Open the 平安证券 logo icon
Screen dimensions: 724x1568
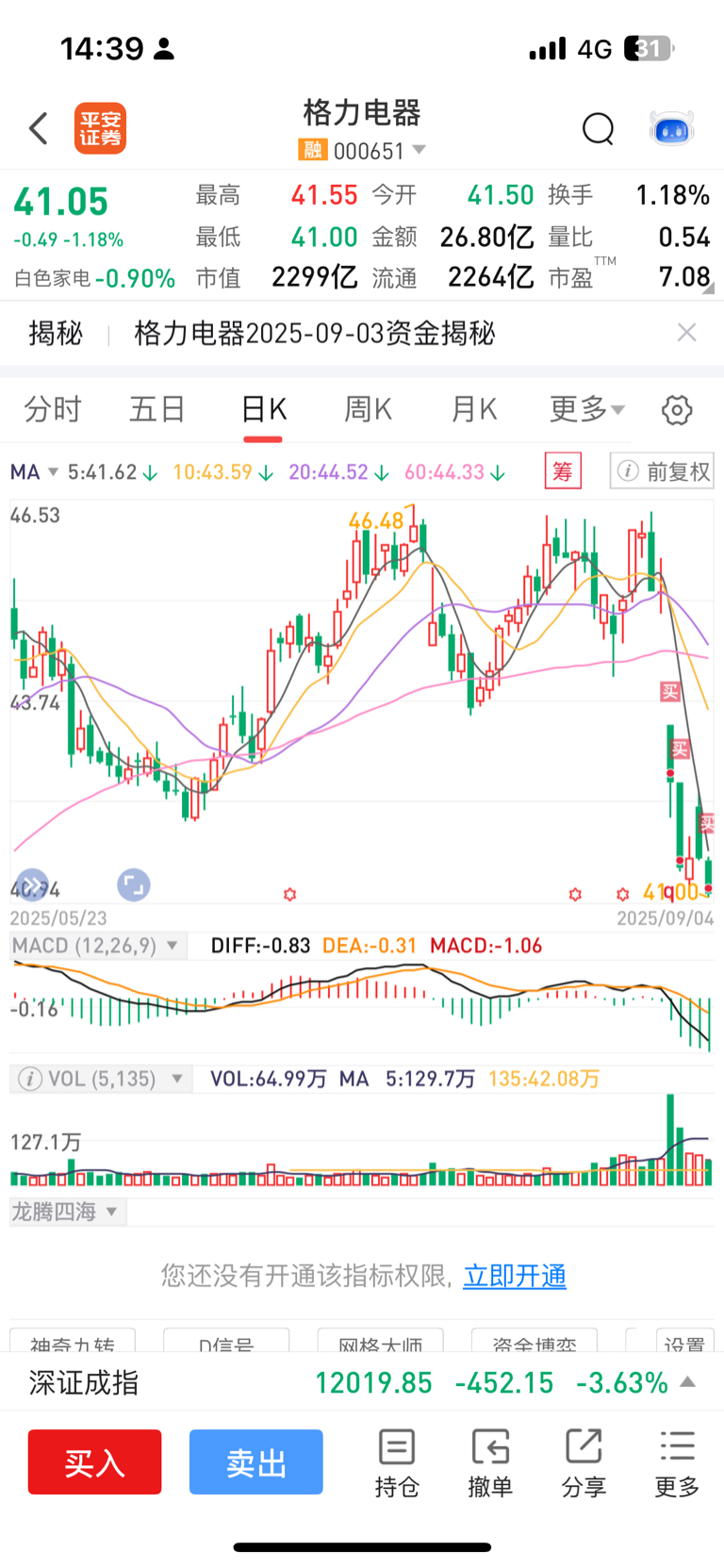tap(100, 128)
